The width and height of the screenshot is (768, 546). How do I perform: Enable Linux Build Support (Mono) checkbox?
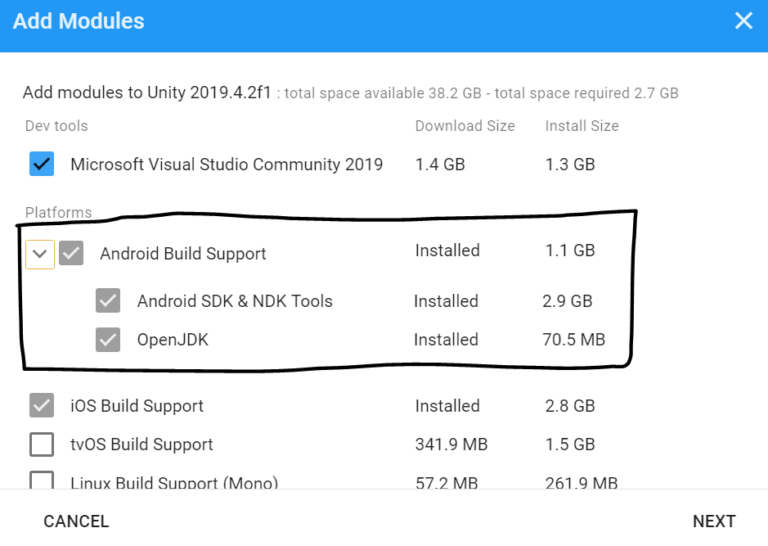42,480
